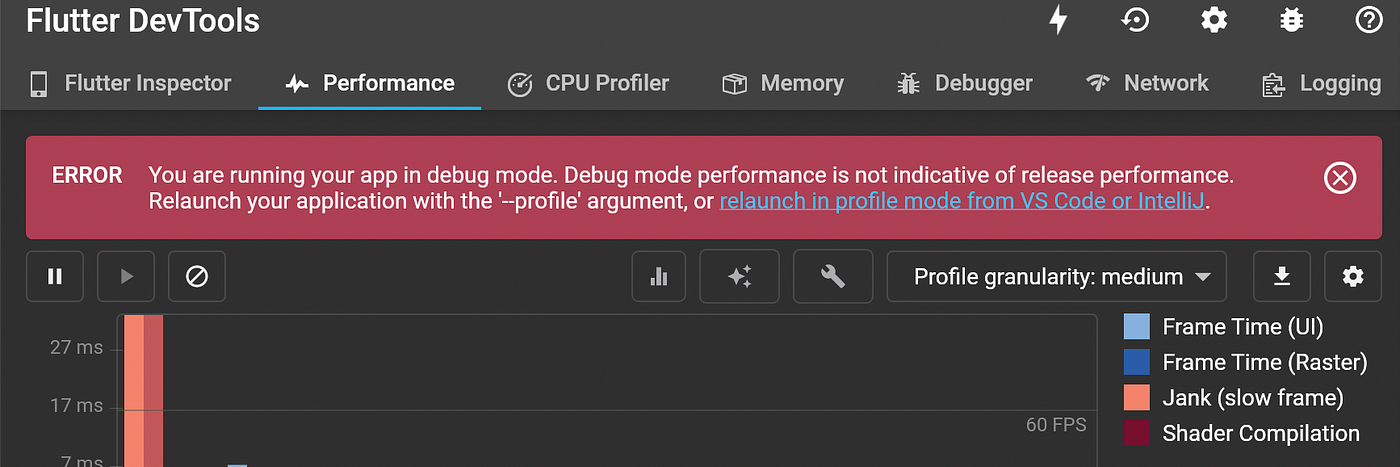Click the hot reload lightning bolt icon
The height and width of the screenshot is (467, 1400).
1058,20
